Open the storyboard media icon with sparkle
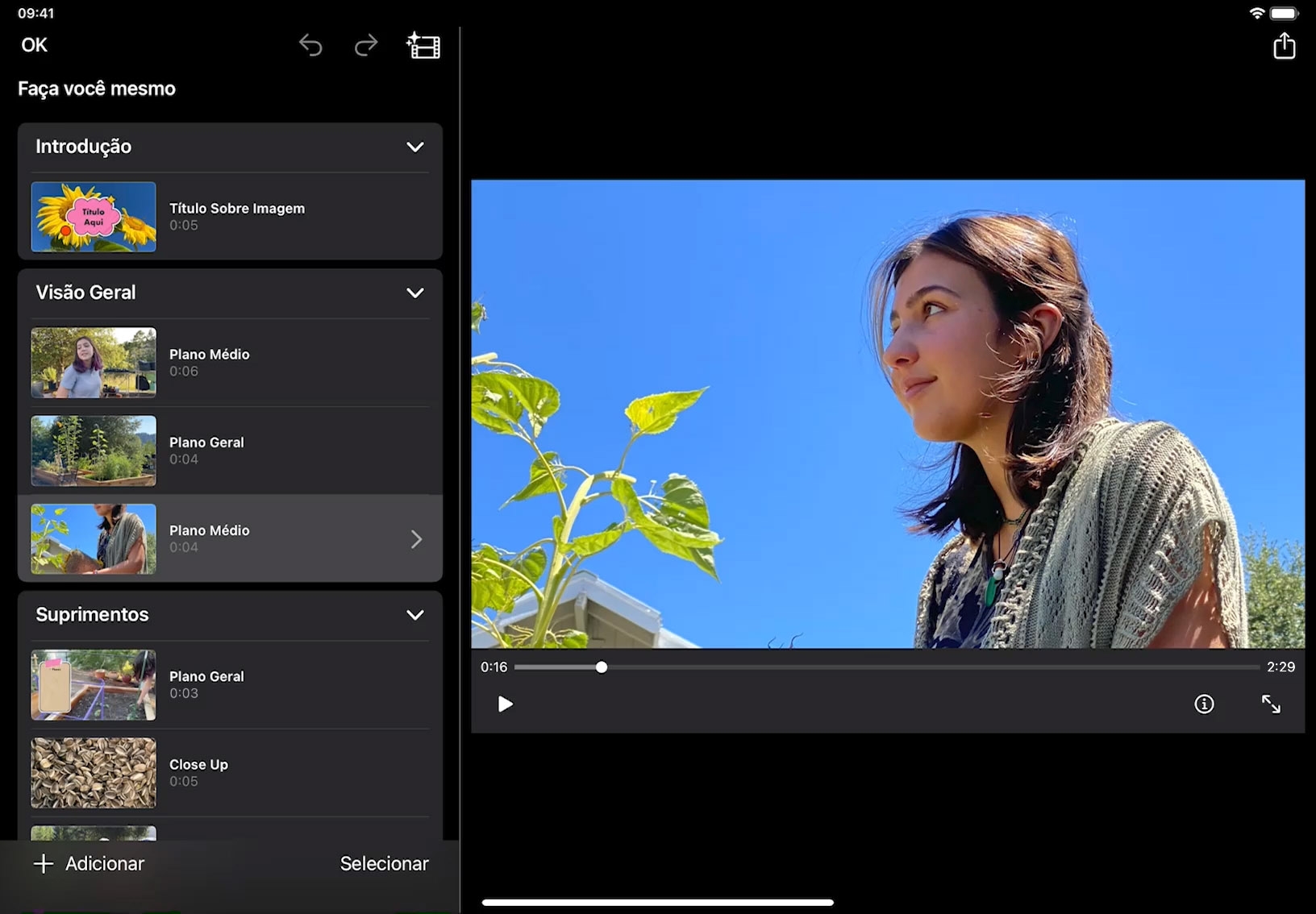This screenshot has width=1316, height=914. point(423,45)
